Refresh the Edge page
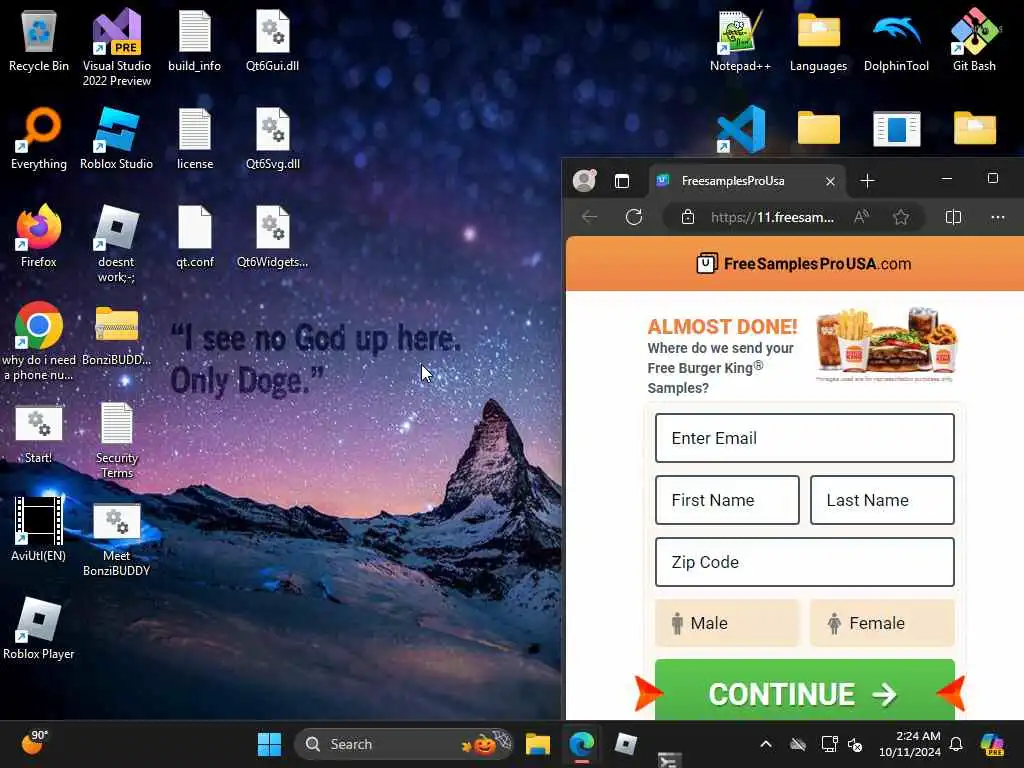This screenshot has width=1024, height=768. coord(633,217)
